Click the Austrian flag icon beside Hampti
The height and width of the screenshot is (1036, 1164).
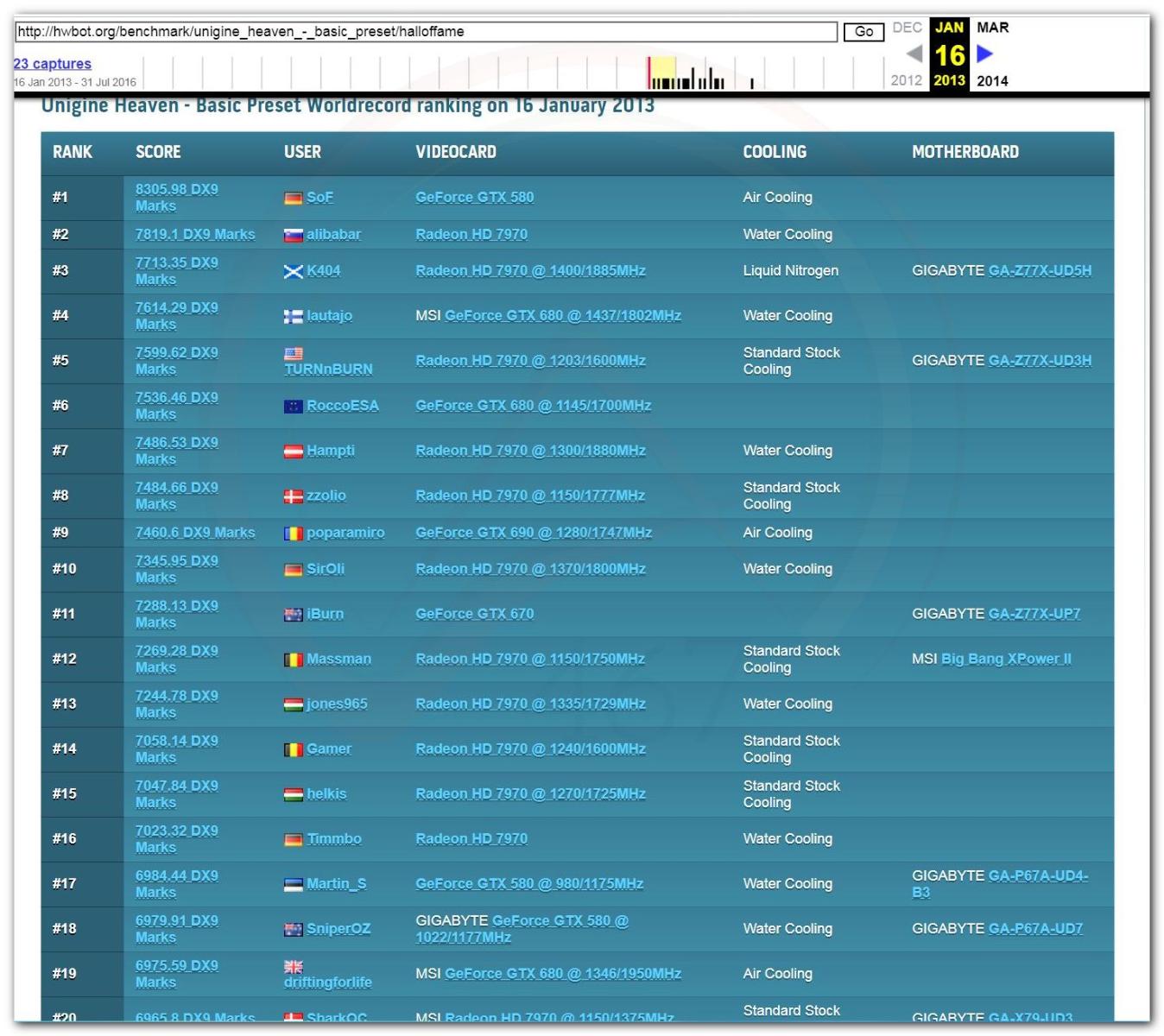click(293, 451)
